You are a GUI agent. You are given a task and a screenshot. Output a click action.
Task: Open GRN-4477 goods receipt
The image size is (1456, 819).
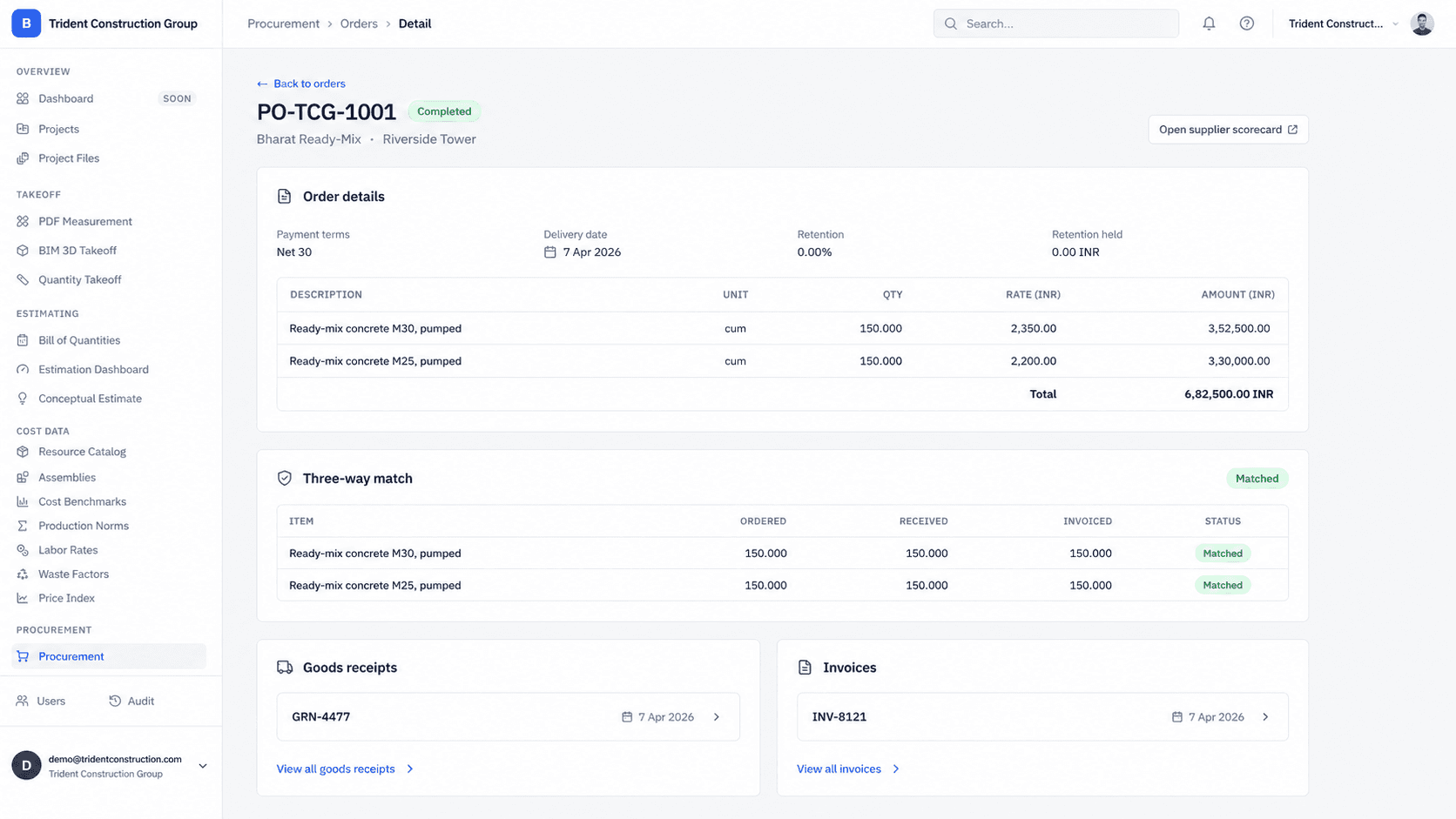tap(508, 717)
